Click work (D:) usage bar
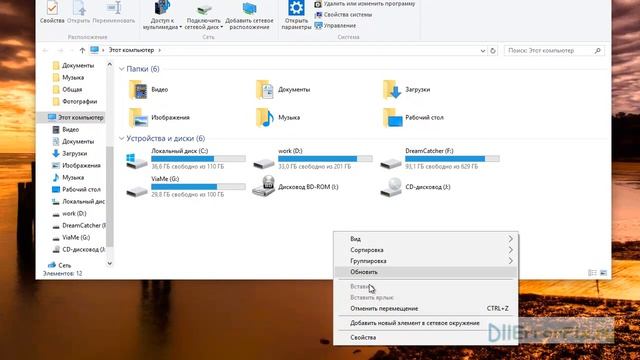 pyautogui.click(x=325, y=159)
